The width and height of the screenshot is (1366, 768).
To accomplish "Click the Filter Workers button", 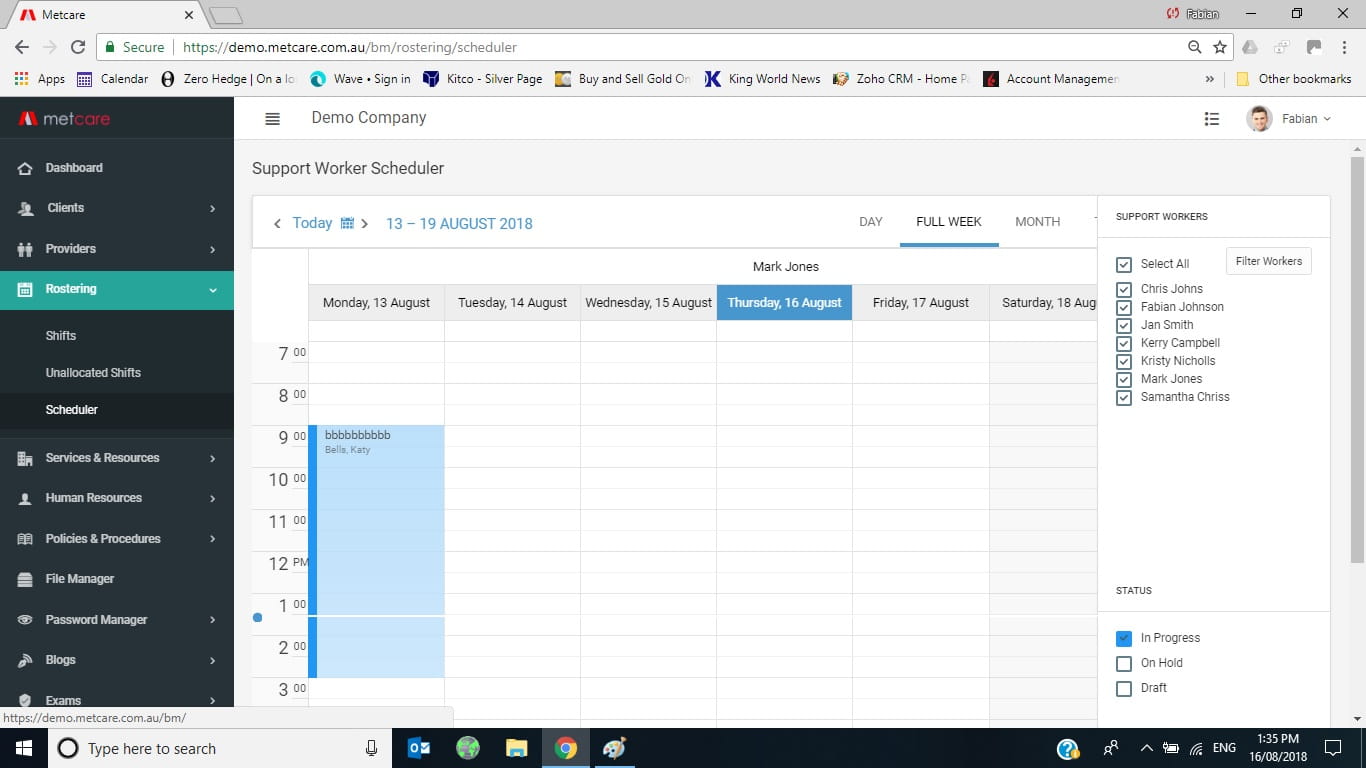I will (1268, 261).
